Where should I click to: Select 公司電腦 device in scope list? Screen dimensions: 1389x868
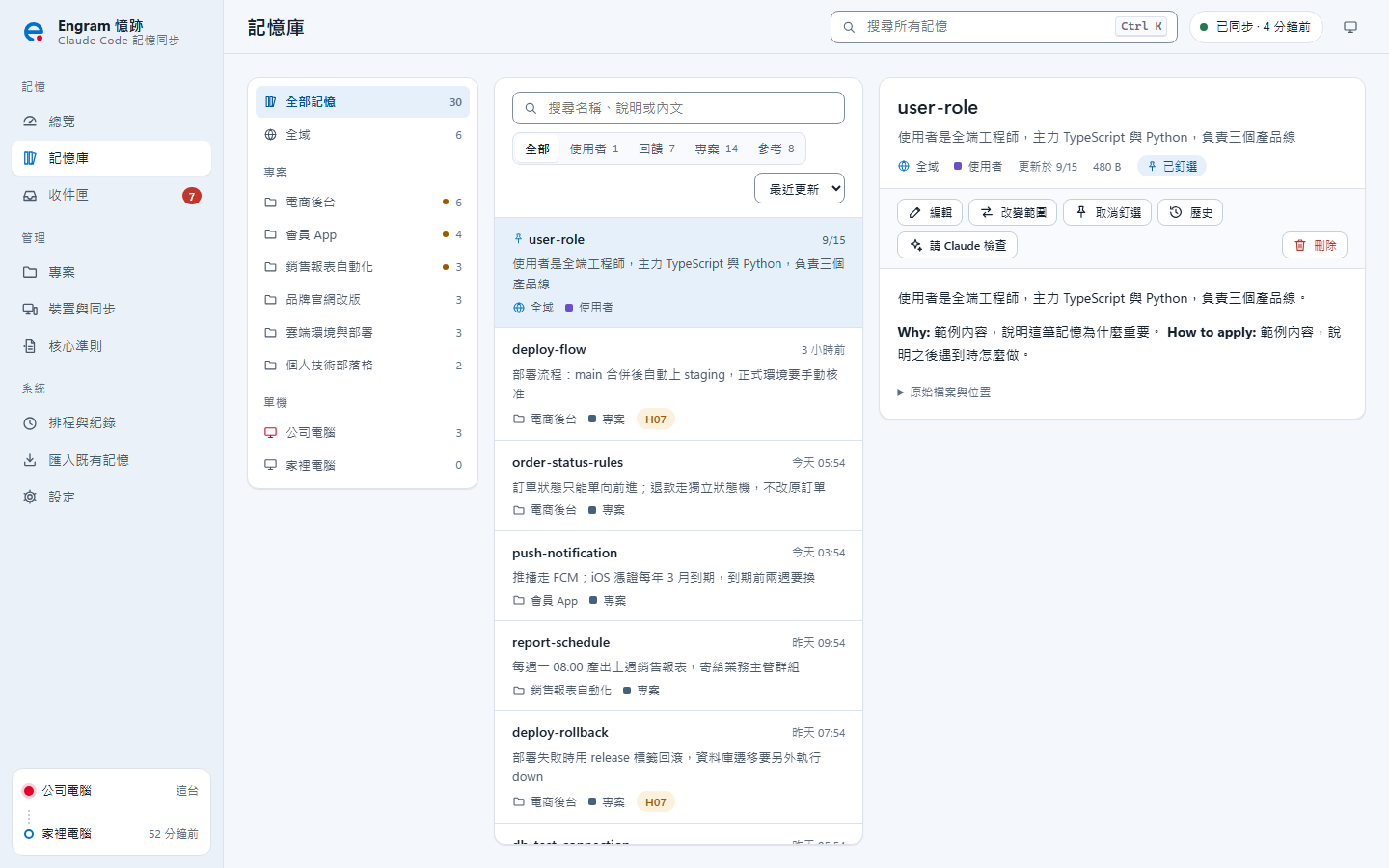click(363, 433)
